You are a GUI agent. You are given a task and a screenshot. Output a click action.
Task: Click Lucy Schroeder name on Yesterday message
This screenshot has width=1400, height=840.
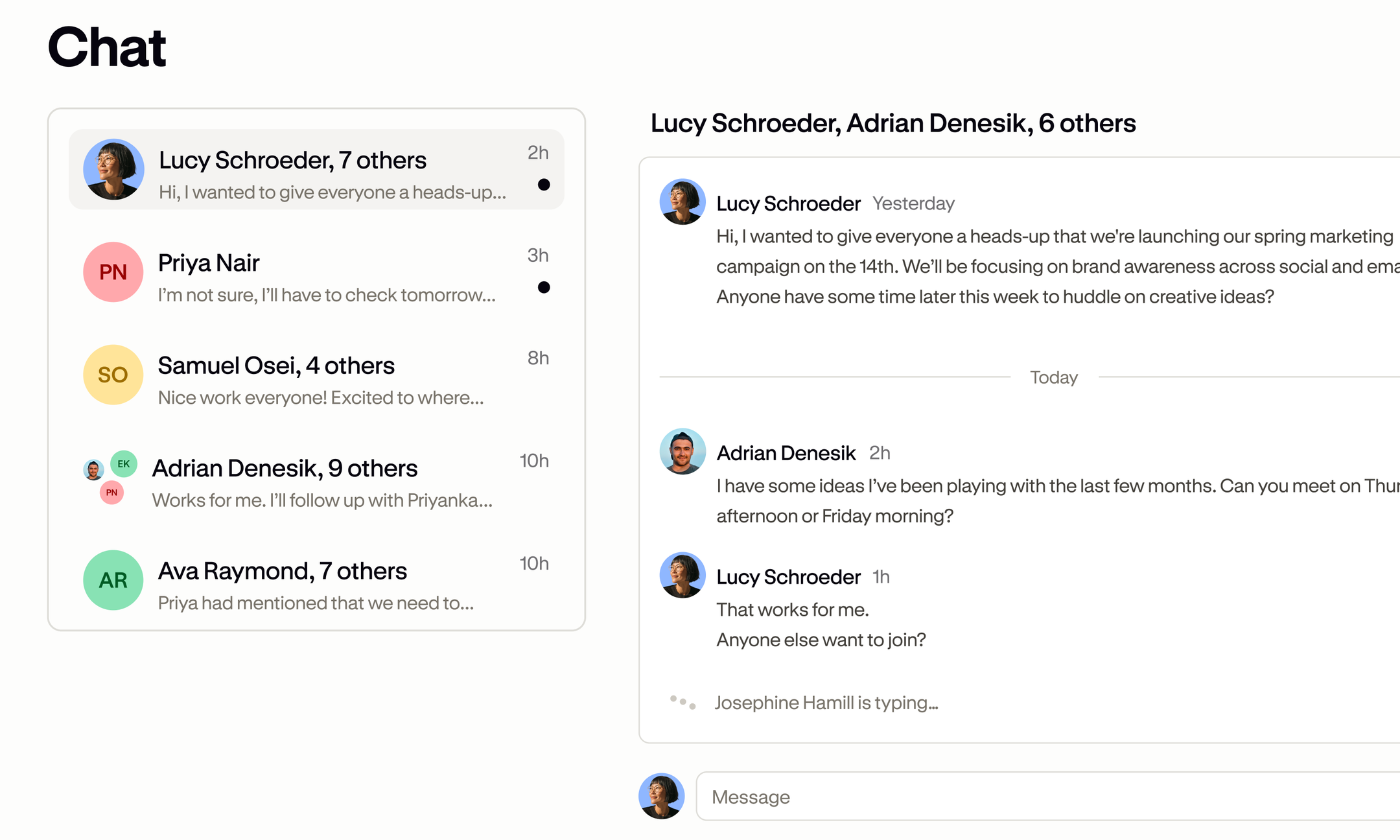pyautogui.click(x=788, y=204)
